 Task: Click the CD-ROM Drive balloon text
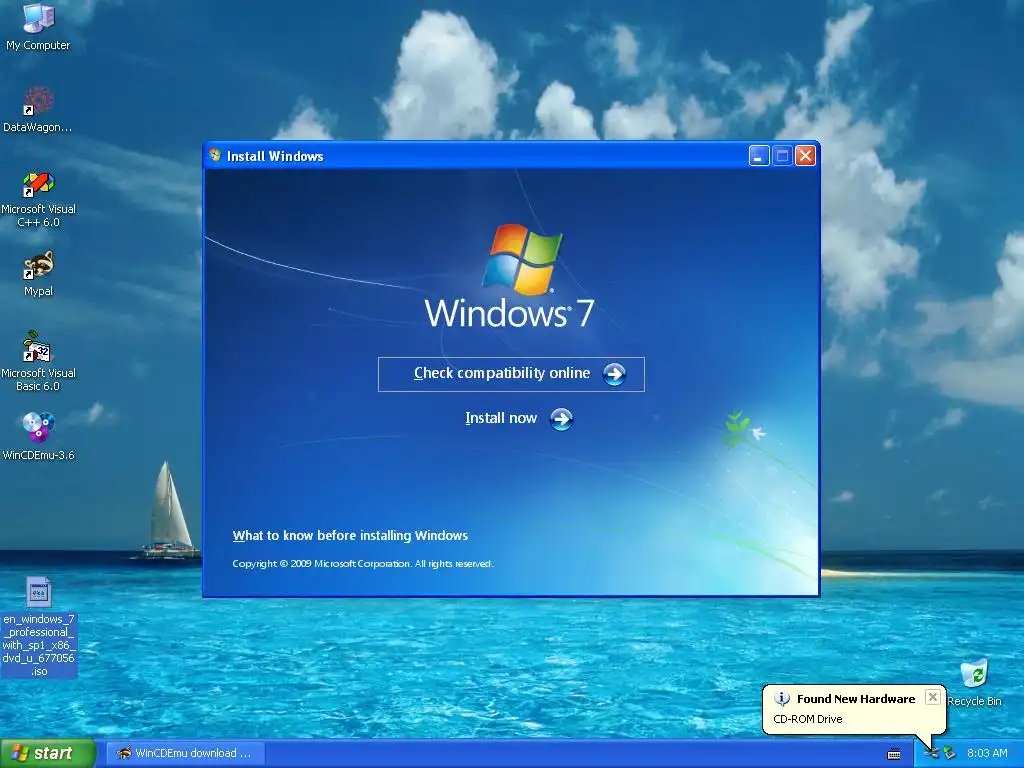(808, 719)
